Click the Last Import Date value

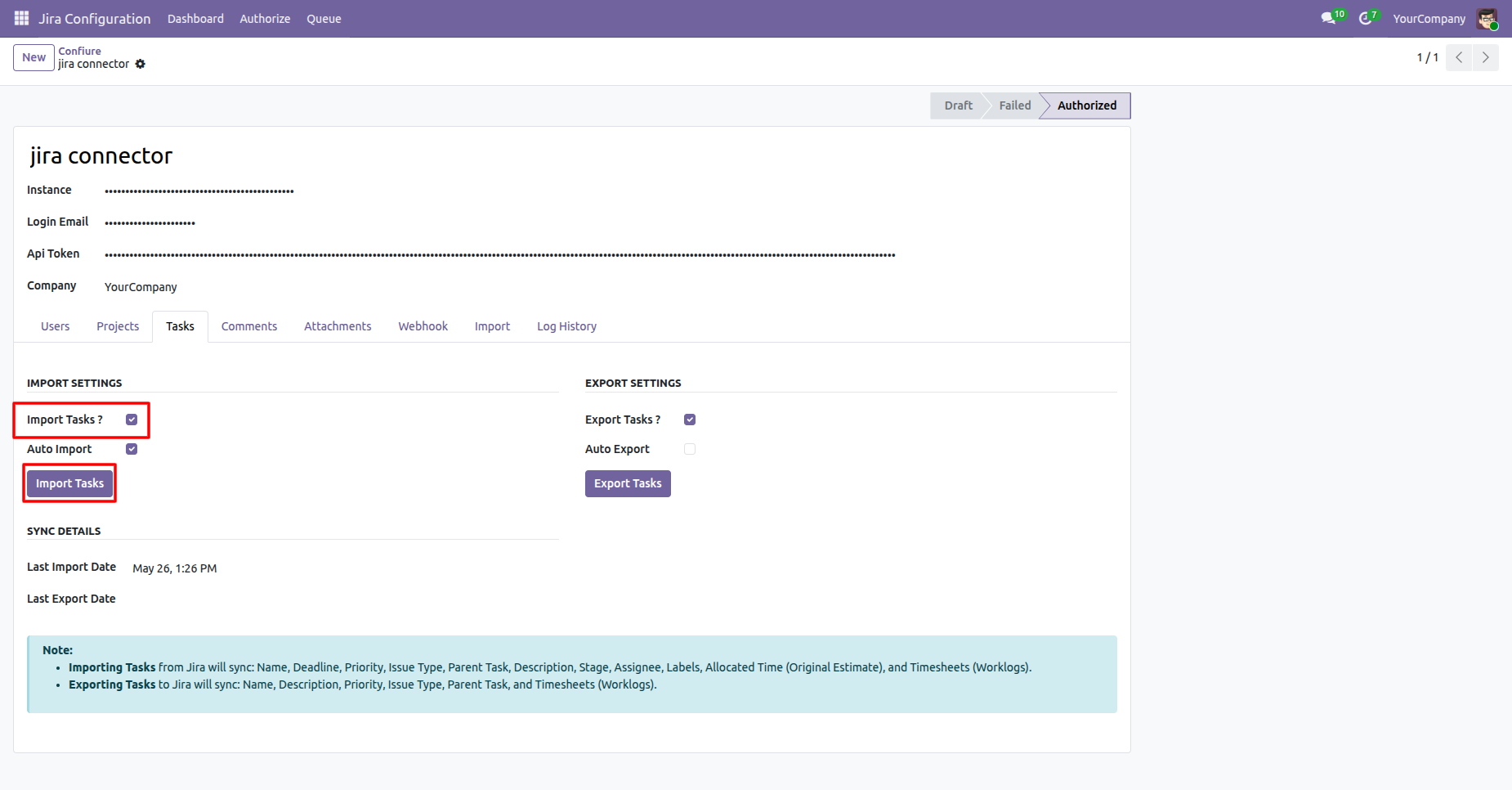tap(175, 568)
